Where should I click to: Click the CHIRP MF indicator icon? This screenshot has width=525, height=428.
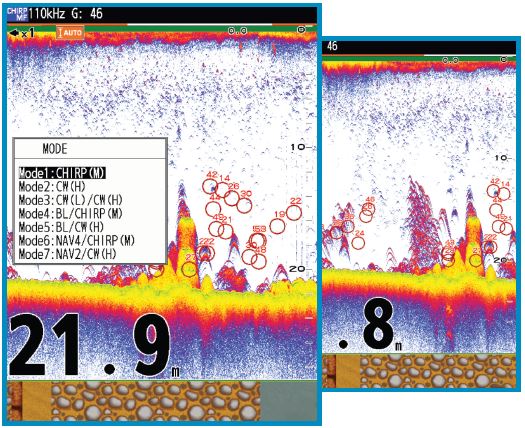(x=17, y=14)
